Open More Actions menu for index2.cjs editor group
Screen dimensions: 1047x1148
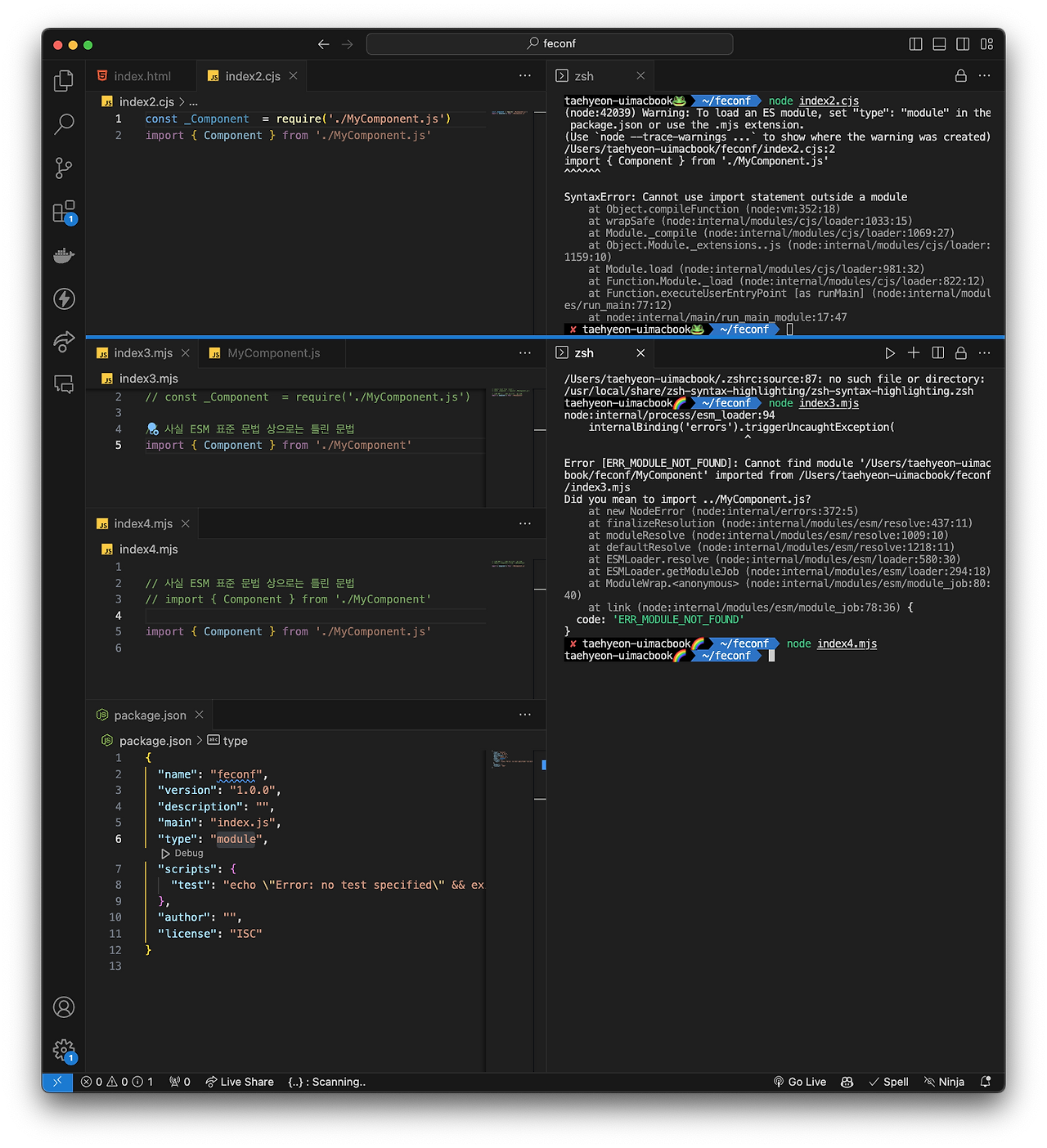pos(525,76)
